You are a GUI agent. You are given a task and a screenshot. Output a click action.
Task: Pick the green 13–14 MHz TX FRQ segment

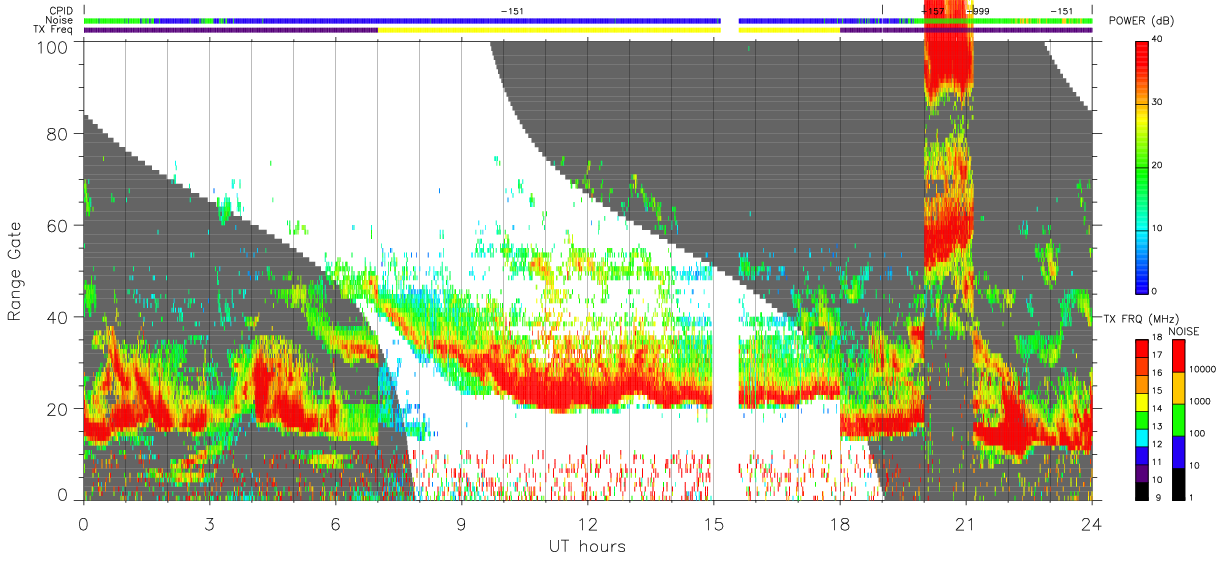coord(1143,420)
